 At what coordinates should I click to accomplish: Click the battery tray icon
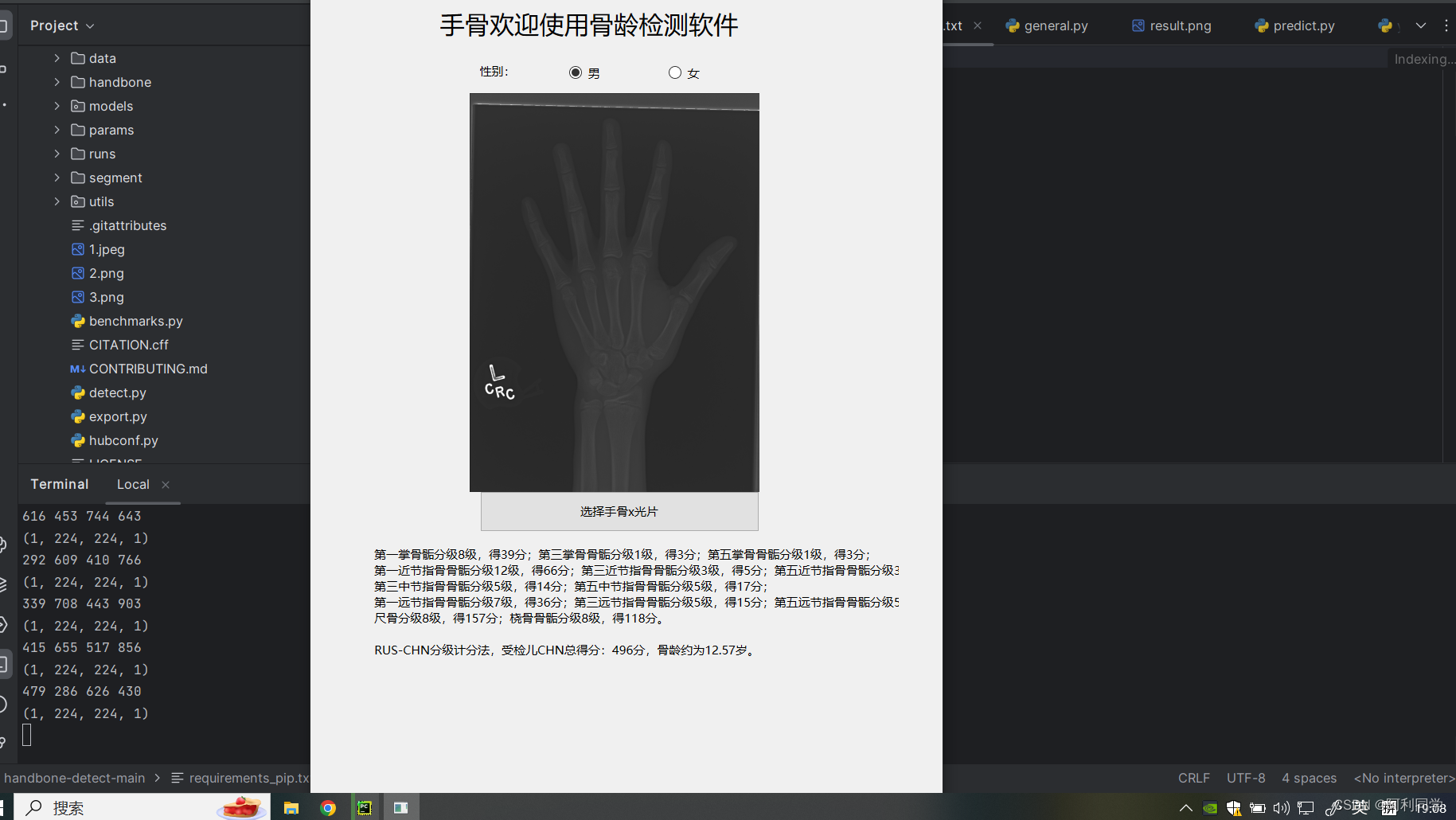[x=1258, y=808]
